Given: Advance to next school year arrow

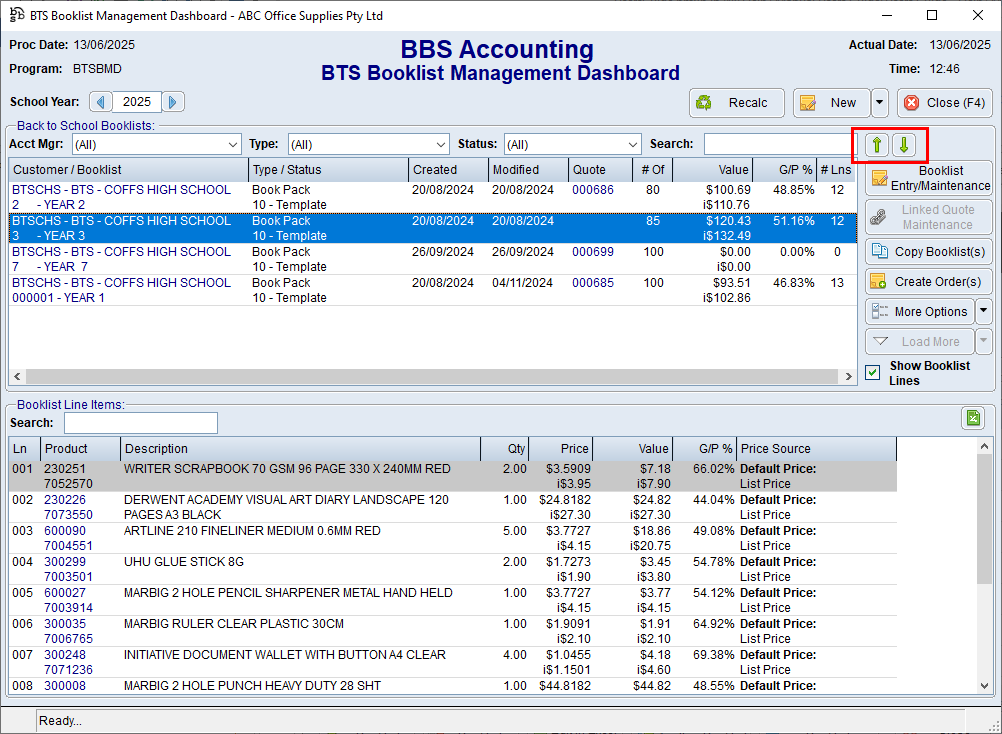Looking at the screenshot, I should (x=173, y=102).
